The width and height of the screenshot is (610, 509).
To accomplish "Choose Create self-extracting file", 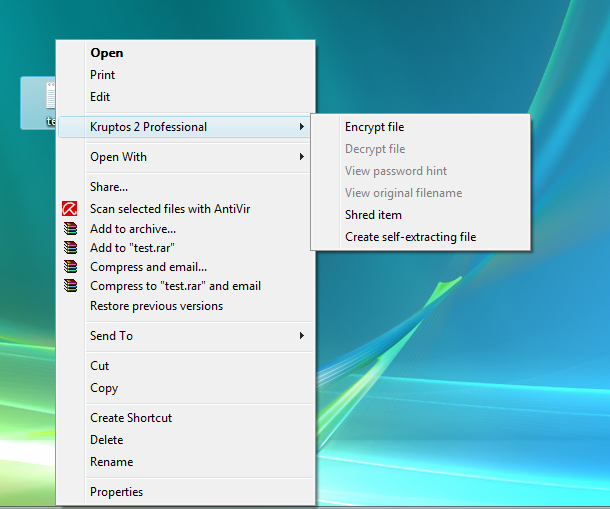I will point(421,237).
